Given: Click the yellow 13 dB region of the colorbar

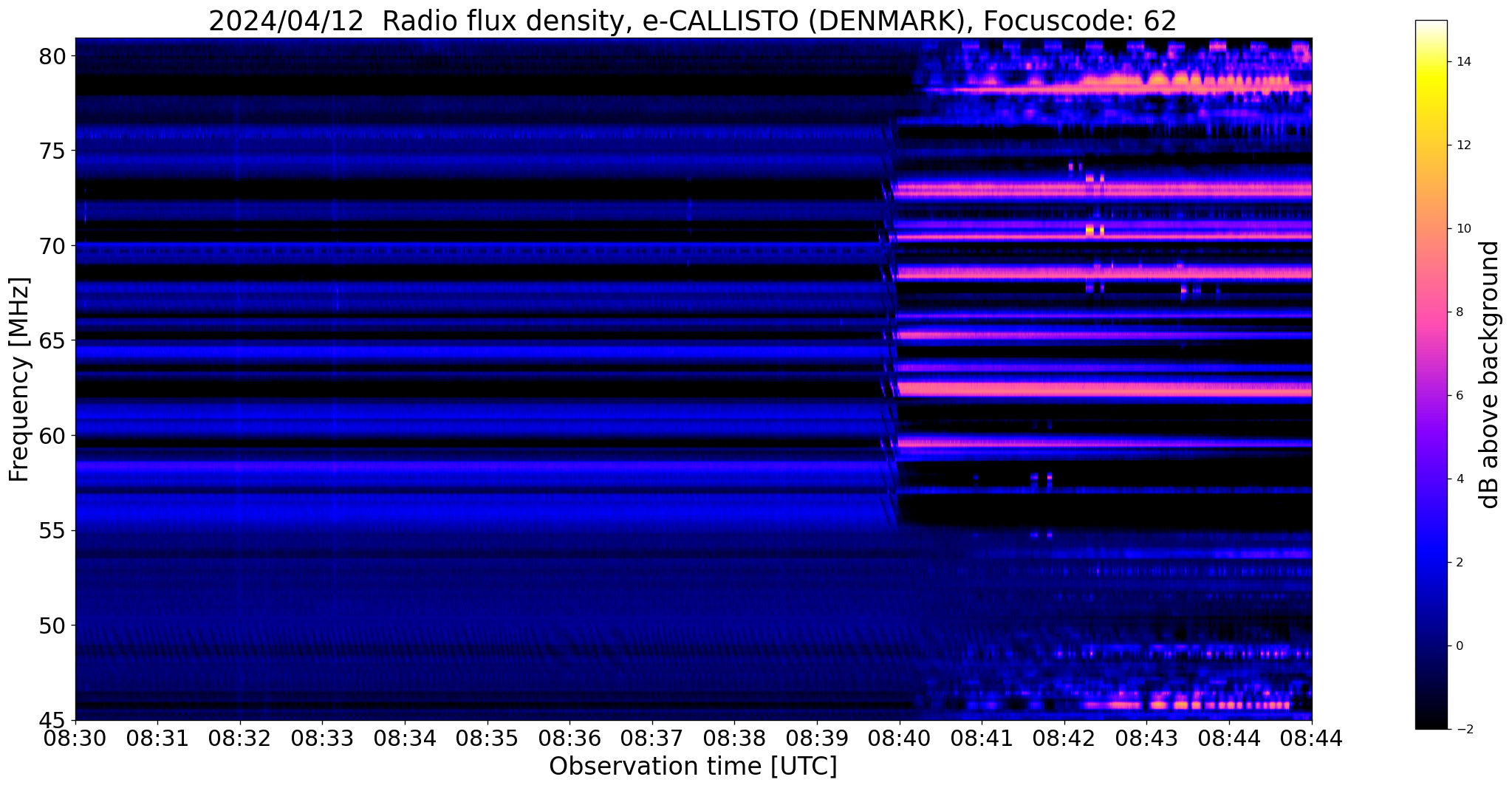Looking at the screenshot, I should coord(1431,103).
